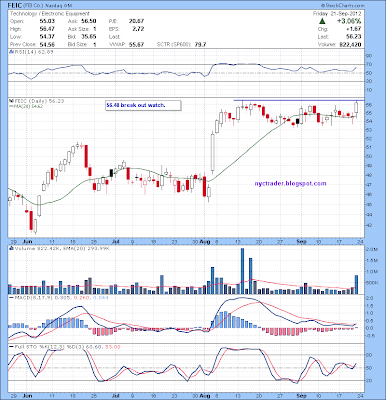This screenshot has width=386, height=400.
Task: Click the P/E value 20.67
Action: point(136,21)
